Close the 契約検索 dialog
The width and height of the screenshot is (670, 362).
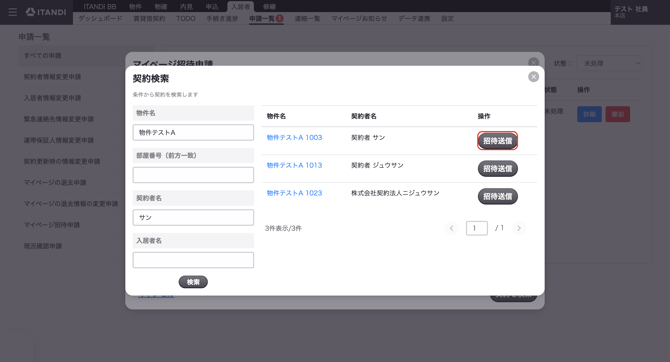click(533, 77)
